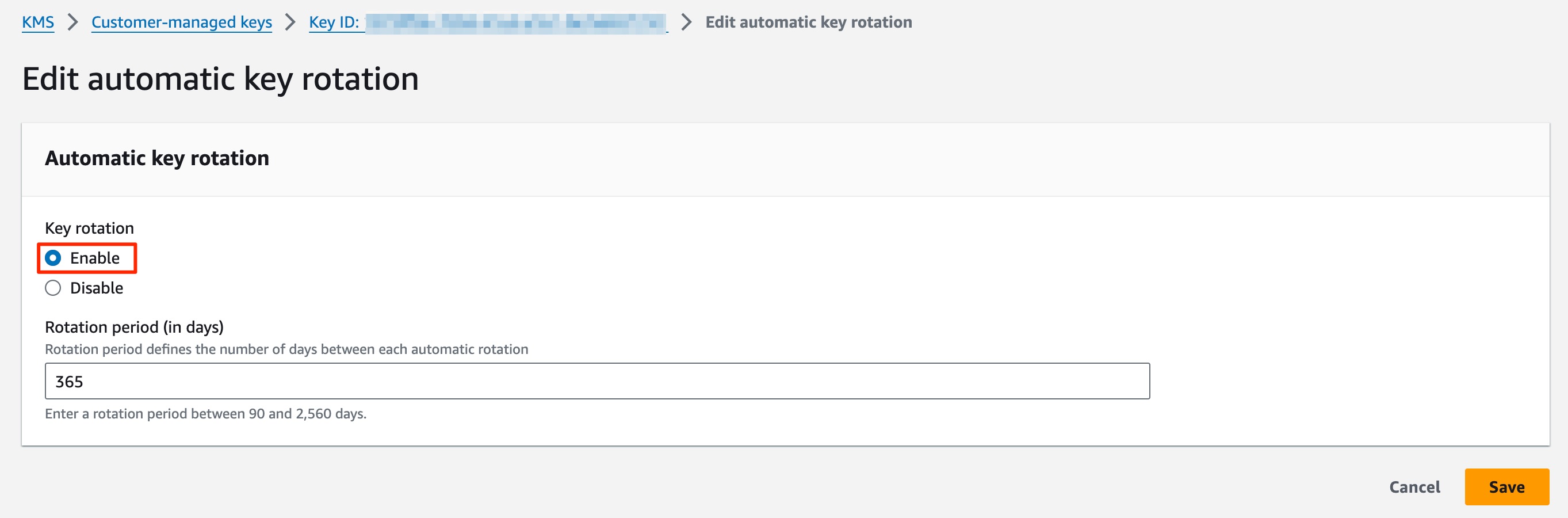Open the KMS breadcrumb link
Viewport: 1568px width, 518px height.
38,22
